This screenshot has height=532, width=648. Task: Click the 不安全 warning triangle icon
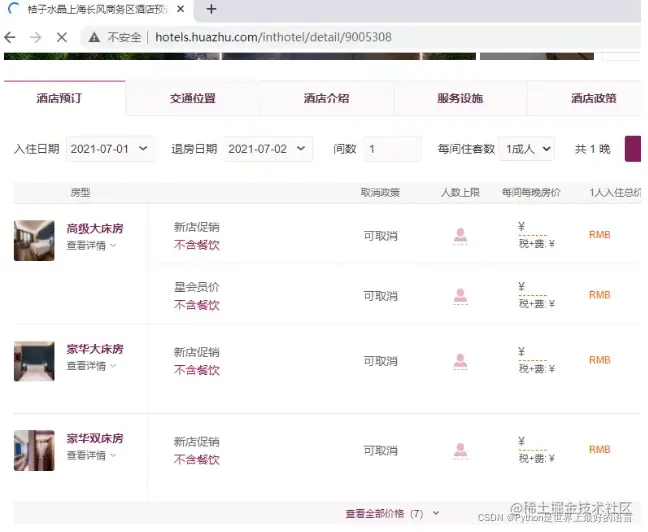94,38
